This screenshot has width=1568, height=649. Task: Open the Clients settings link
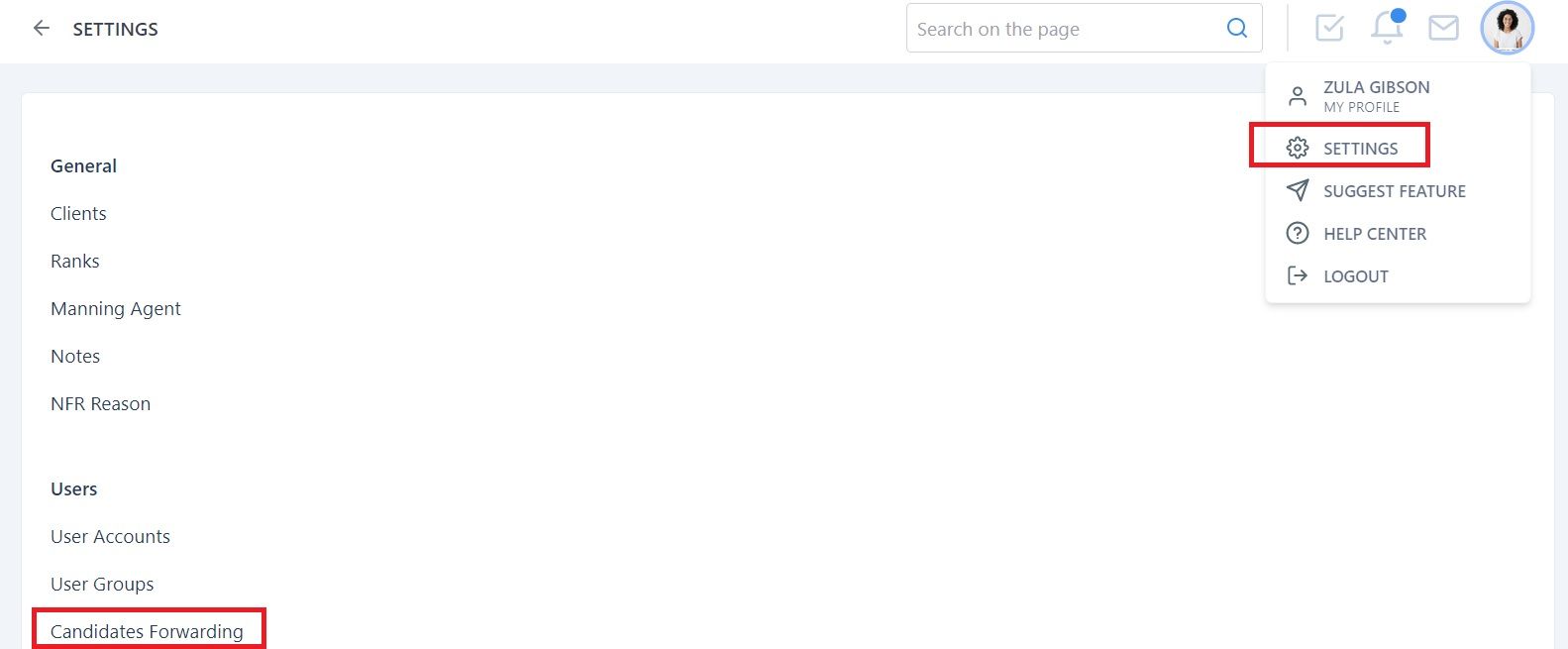point(78,213)
